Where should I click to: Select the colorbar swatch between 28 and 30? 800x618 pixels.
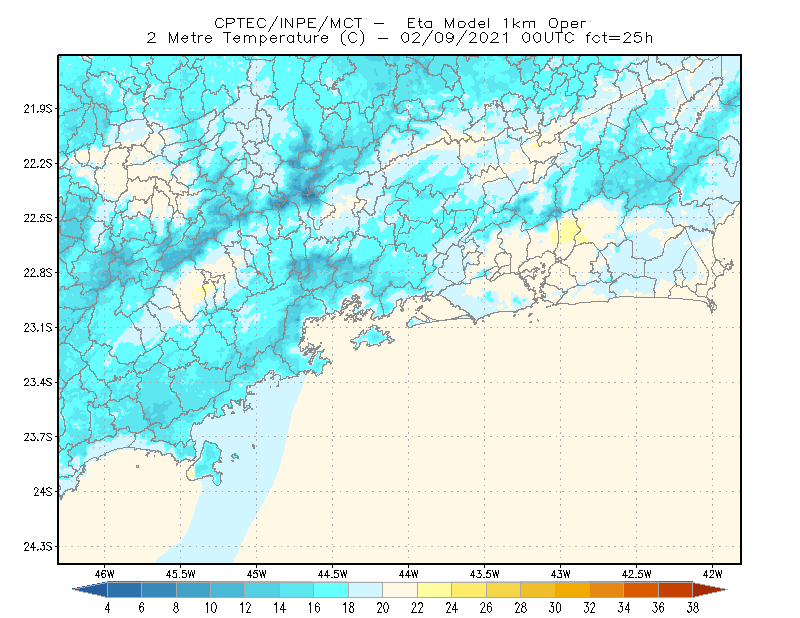[x=538, y=589]
